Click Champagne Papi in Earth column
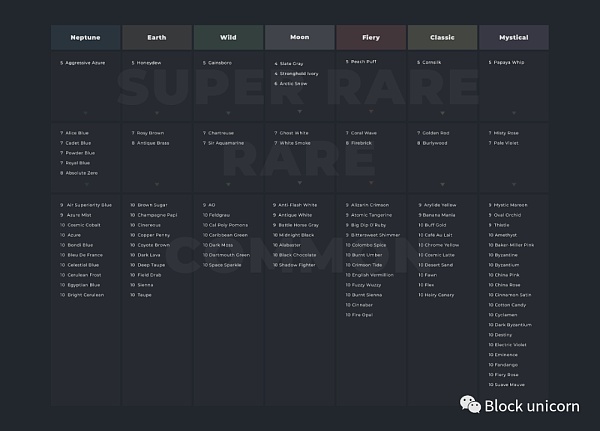Image resolution: width=600 pixels, height=431 pixels. point(157,215)
